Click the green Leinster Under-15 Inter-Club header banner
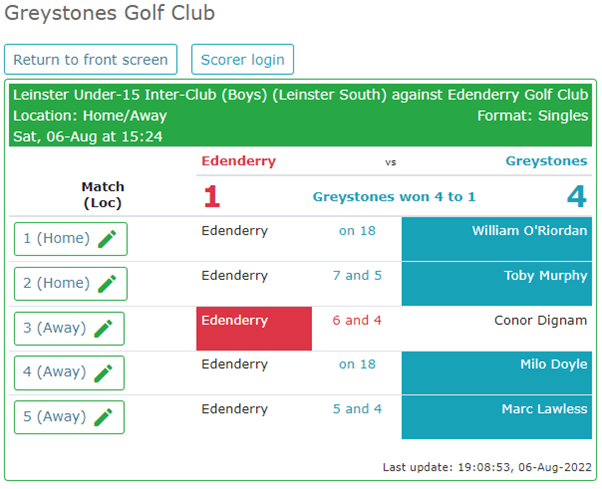 pos(300,115)
